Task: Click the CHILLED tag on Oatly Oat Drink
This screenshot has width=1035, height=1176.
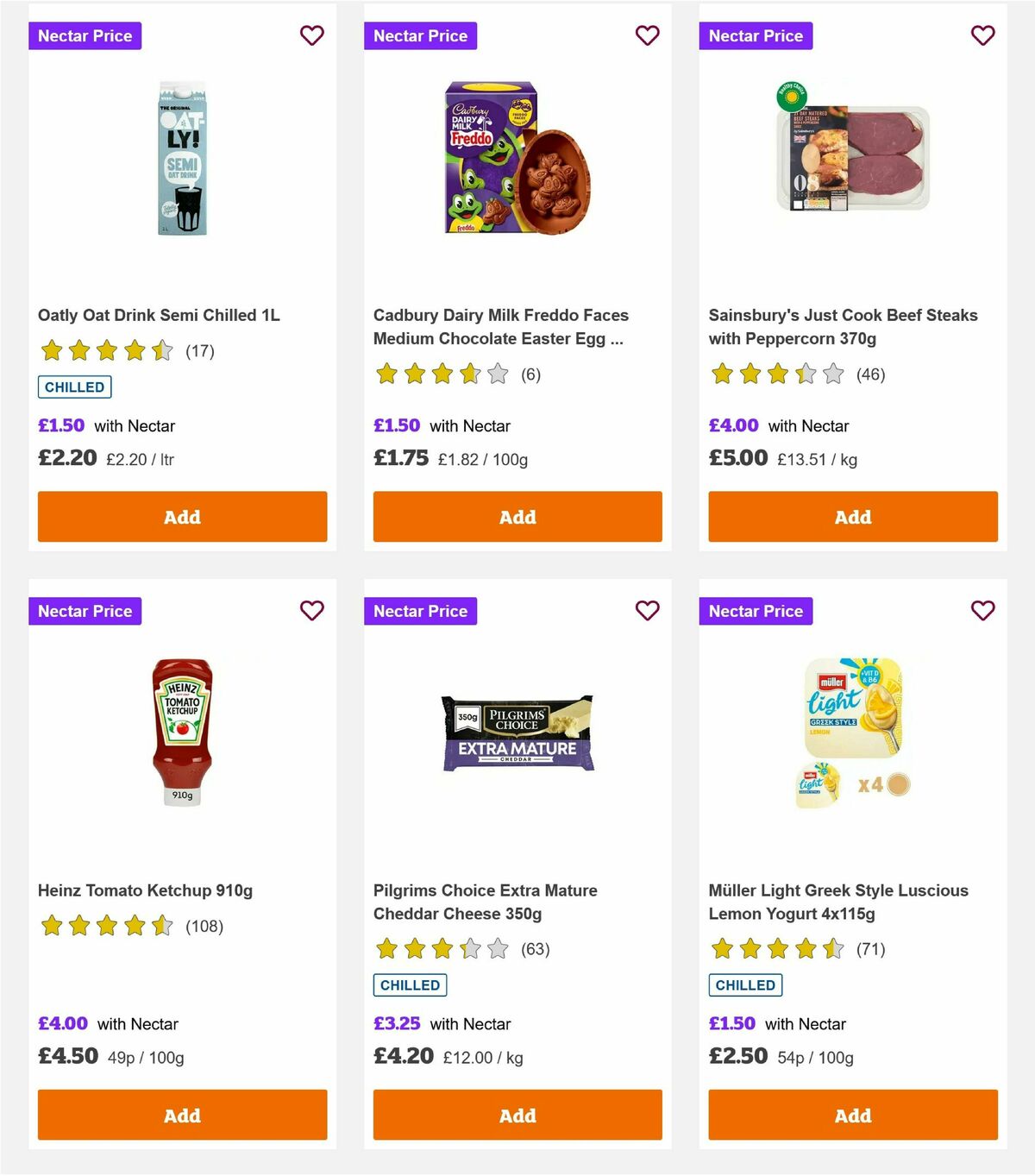Action: [74, 387]
